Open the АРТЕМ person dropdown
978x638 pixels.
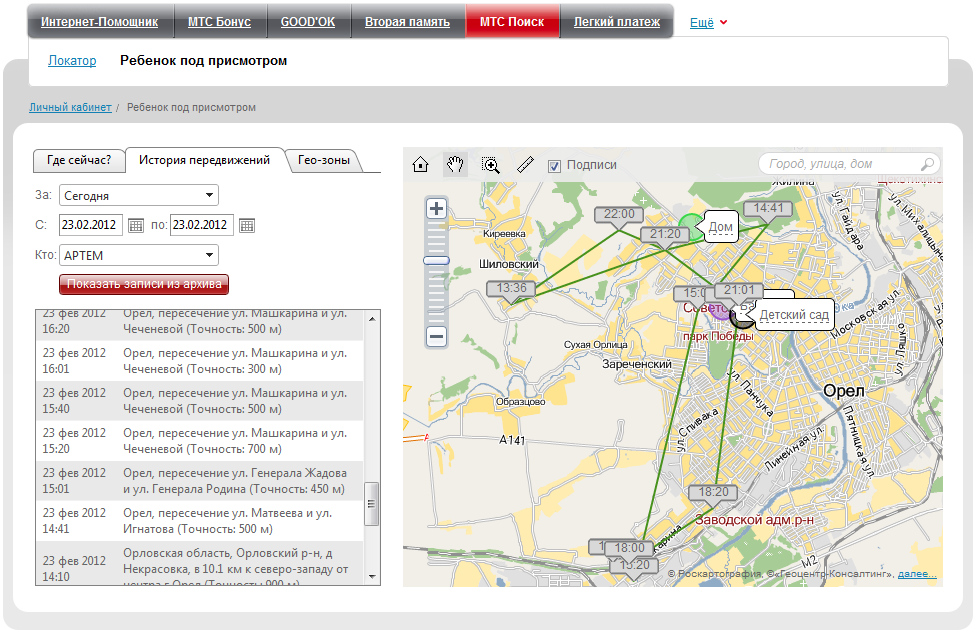[138, 255]
